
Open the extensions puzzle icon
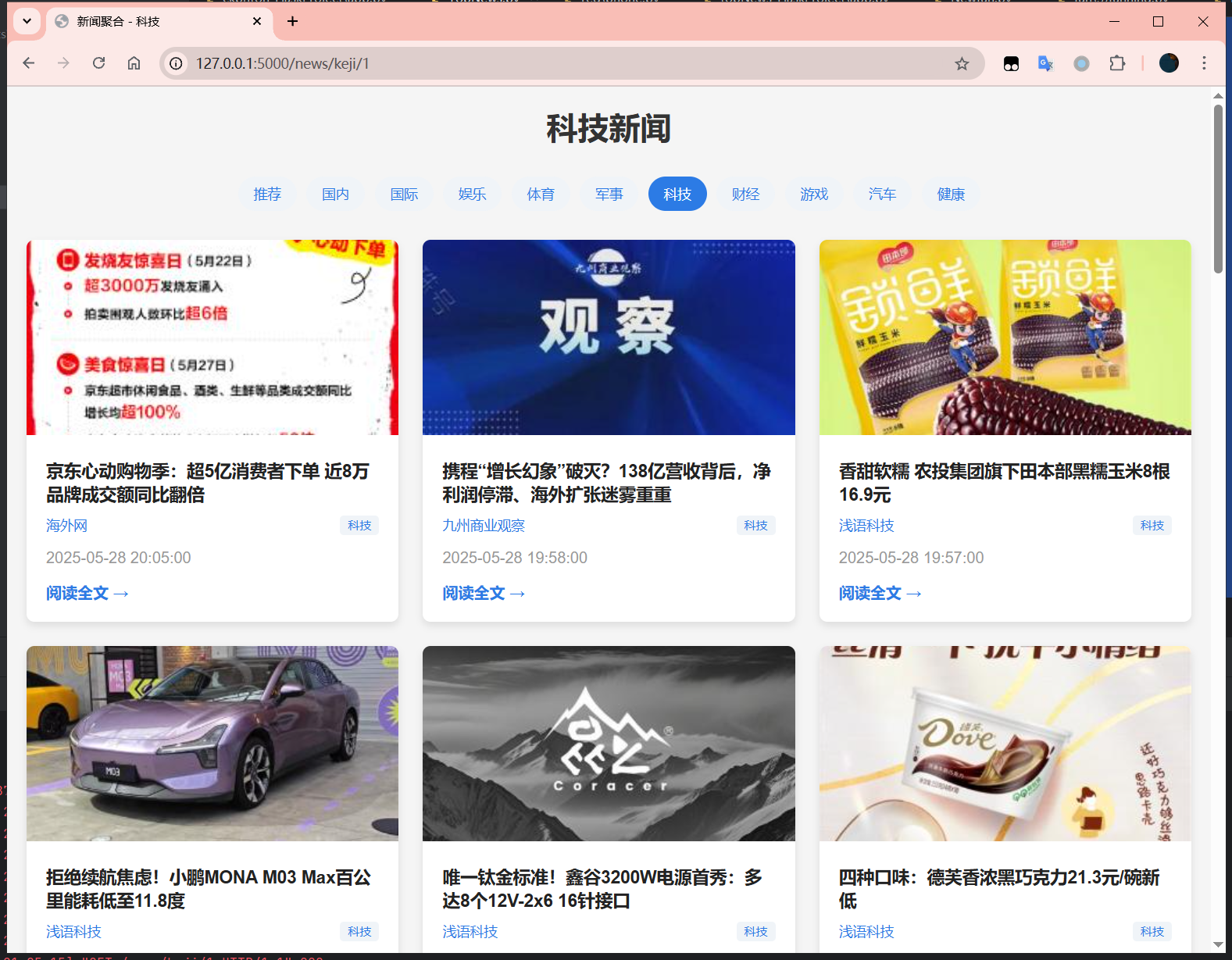coord(1117,63)
